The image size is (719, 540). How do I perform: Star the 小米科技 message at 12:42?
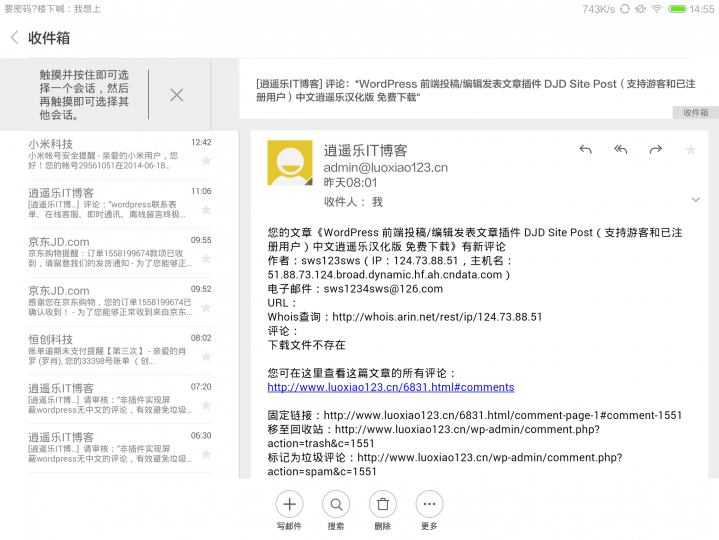[x=206, y=160]
